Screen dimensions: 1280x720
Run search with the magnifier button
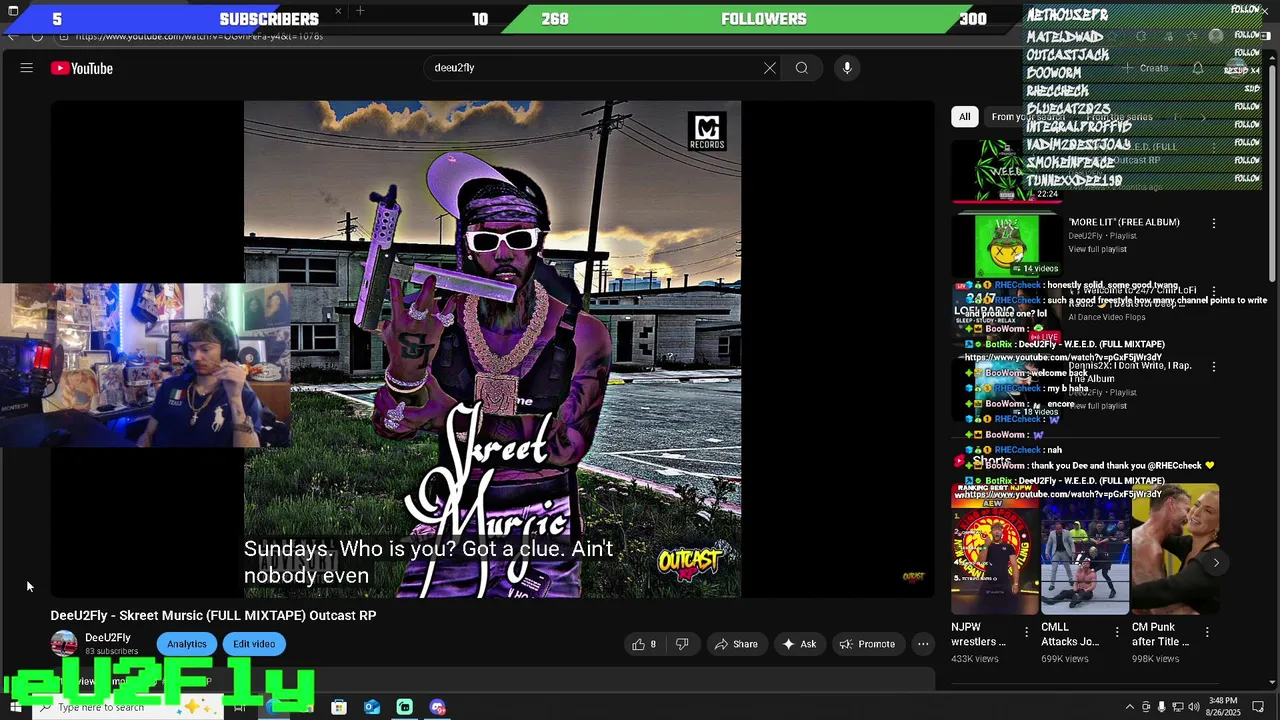tap(802, 68)
